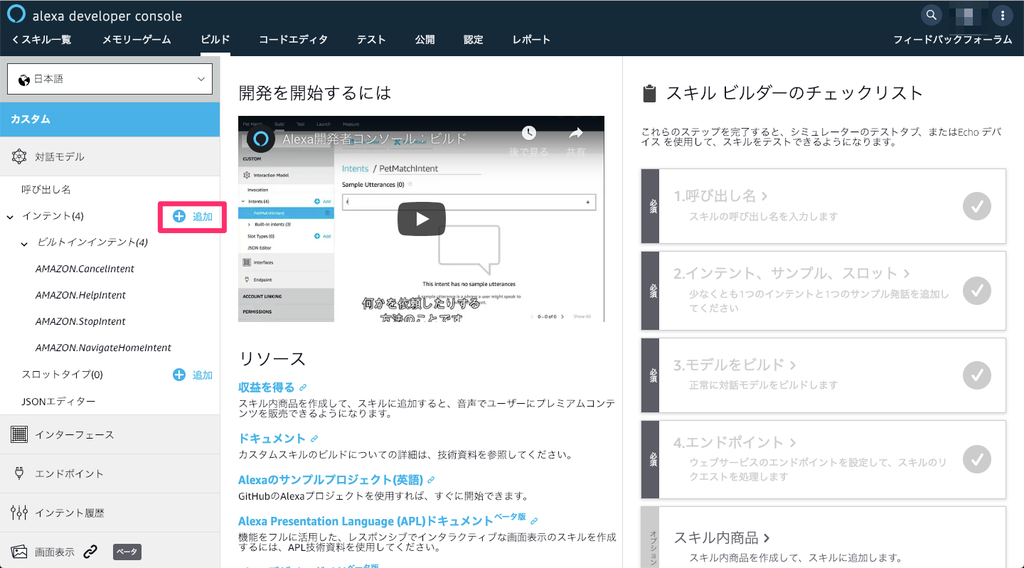Toggle checkmark for 2.インテント、サンプル、スロット
This screenshot has width=1024, height=568.
[977, 291]
